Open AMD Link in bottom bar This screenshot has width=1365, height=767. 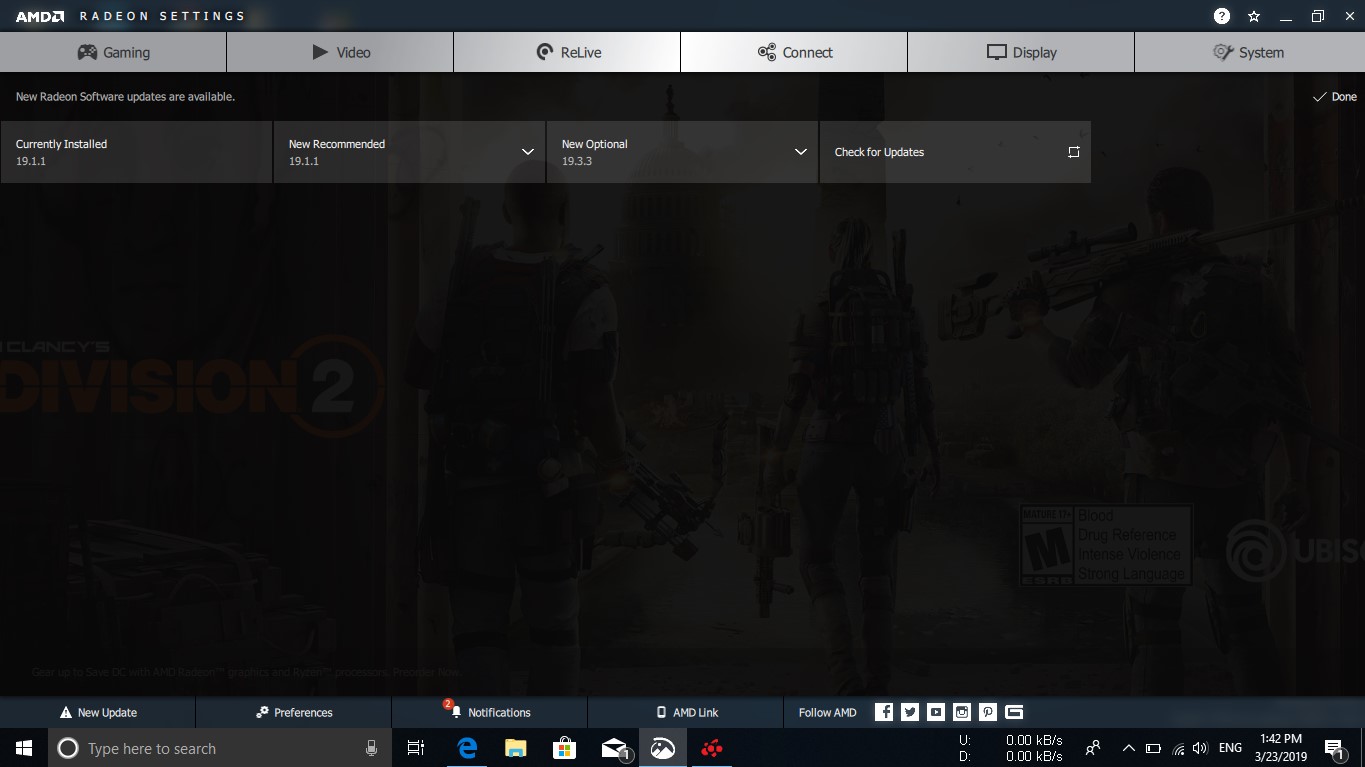click(686, 712)
